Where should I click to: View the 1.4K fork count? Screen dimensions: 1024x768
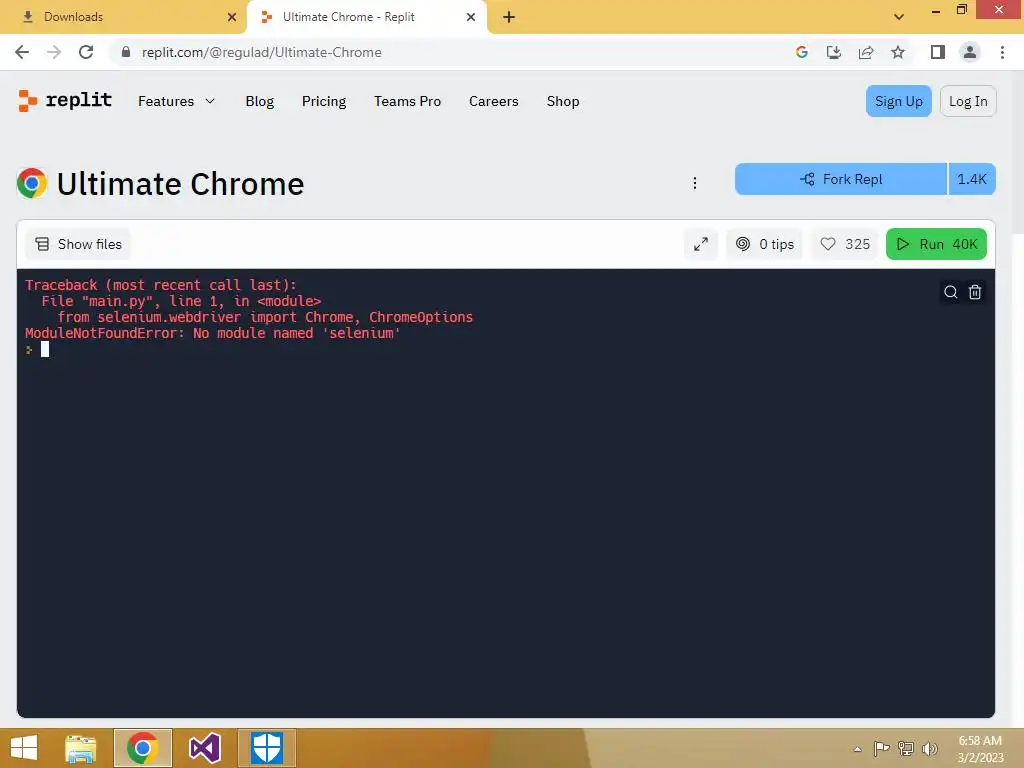point(972,179)
